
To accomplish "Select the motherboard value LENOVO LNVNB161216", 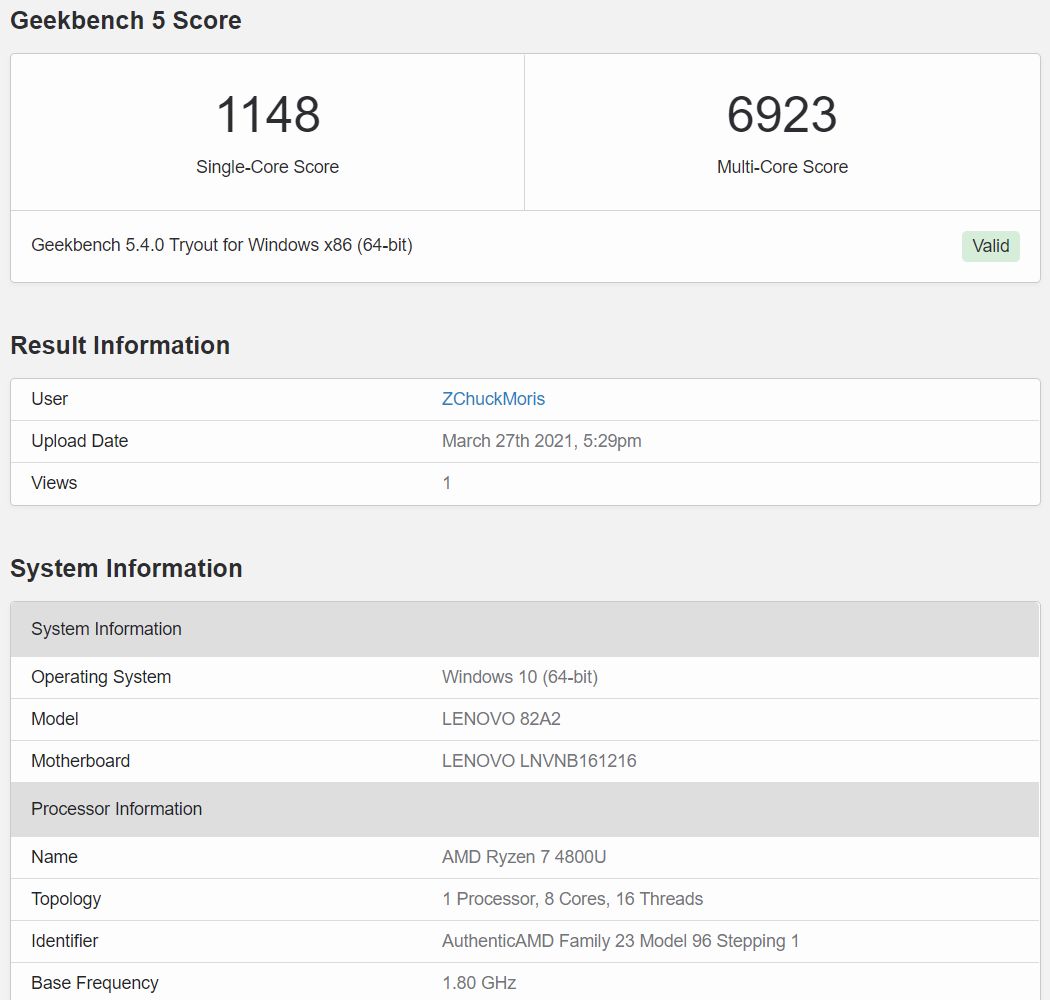I will pos(539,761).
